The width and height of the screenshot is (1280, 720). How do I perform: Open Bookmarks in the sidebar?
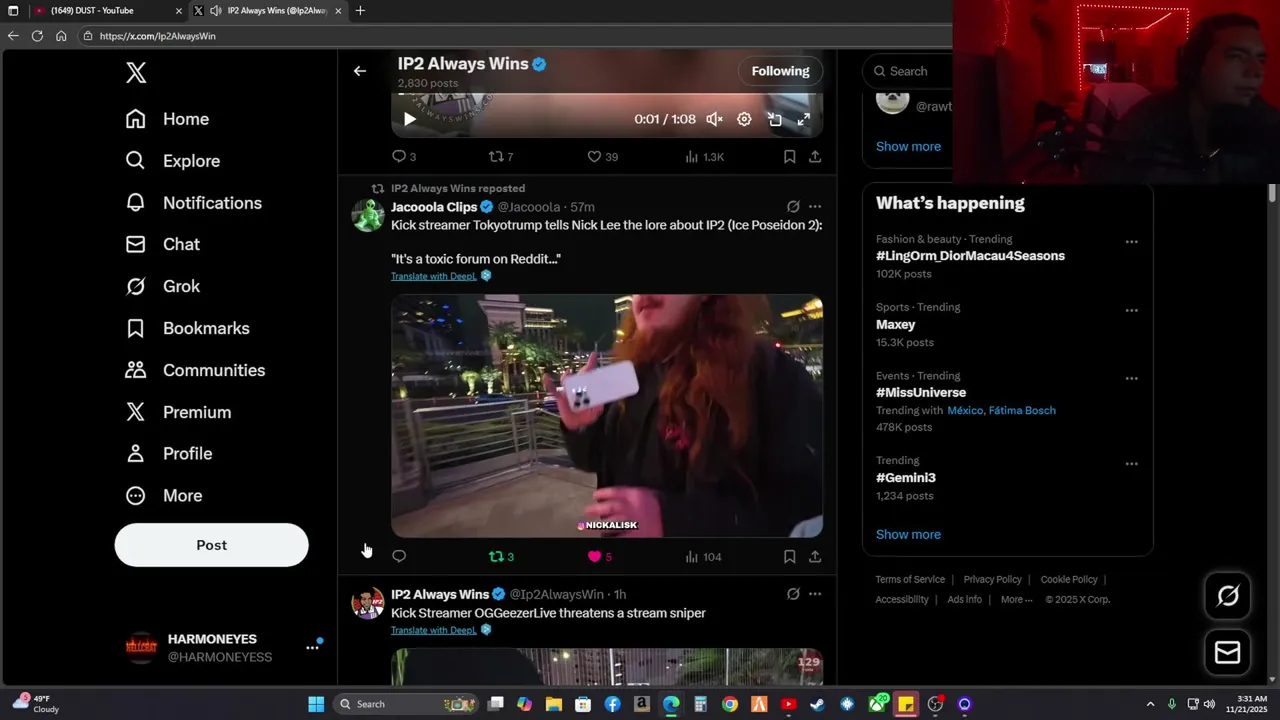[187, 328]
